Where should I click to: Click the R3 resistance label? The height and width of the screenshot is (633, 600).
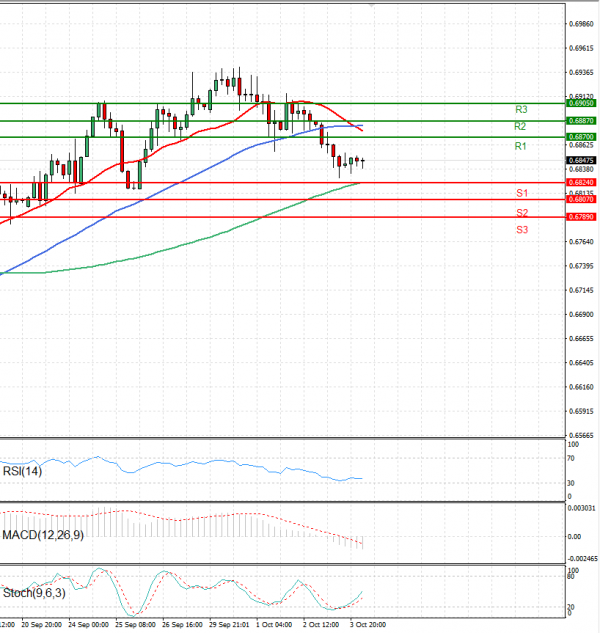(521, 109)
